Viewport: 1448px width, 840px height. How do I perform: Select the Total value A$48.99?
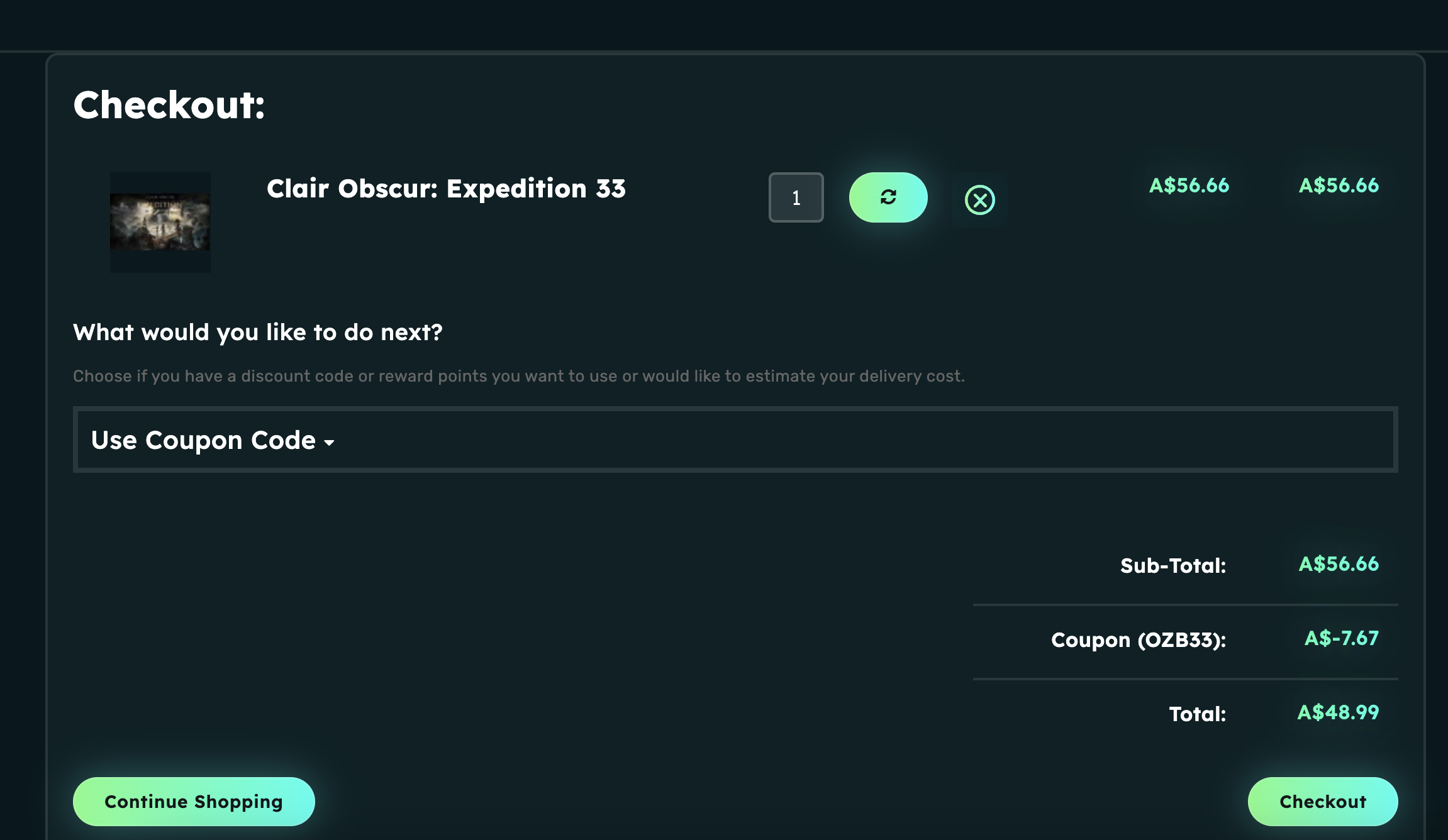click(x=1338, y=712)
